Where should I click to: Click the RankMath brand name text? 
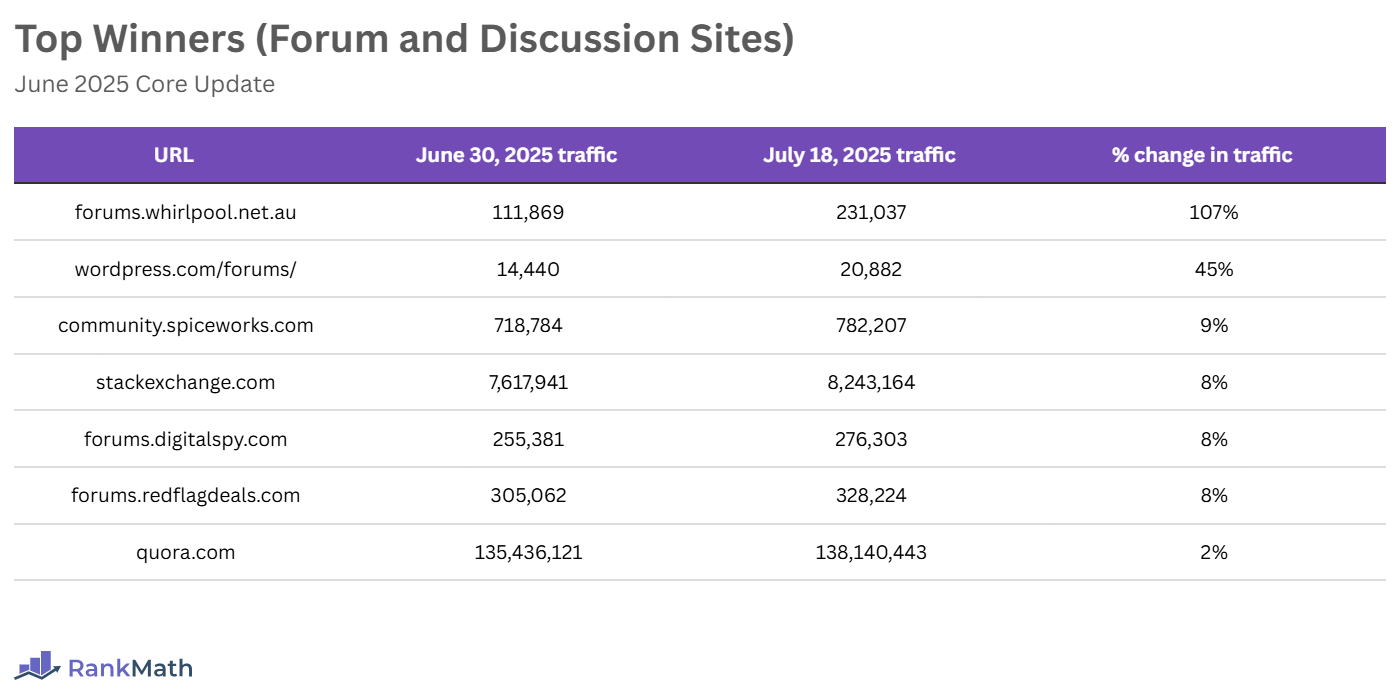(x=130, y=668)
